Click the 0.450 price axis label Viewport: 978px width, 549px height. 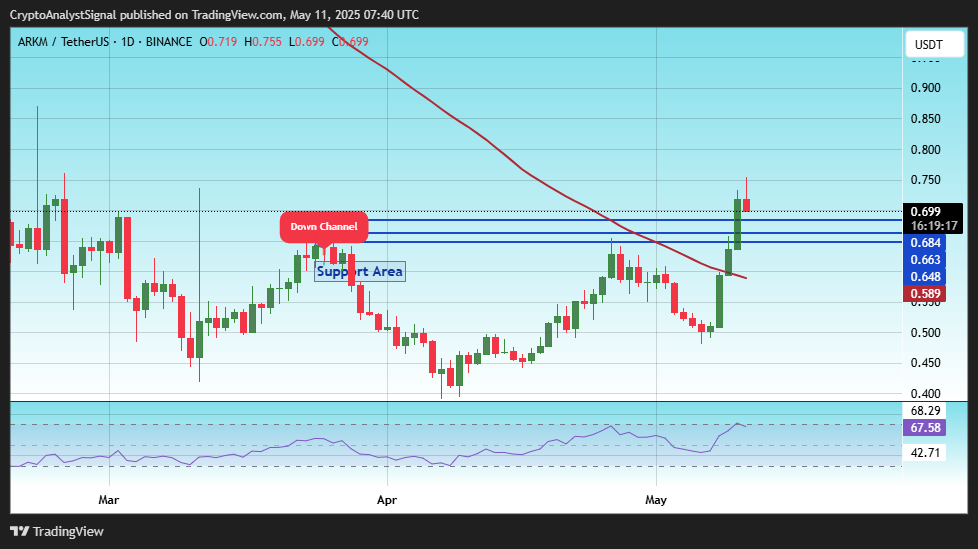click(926, 363)
